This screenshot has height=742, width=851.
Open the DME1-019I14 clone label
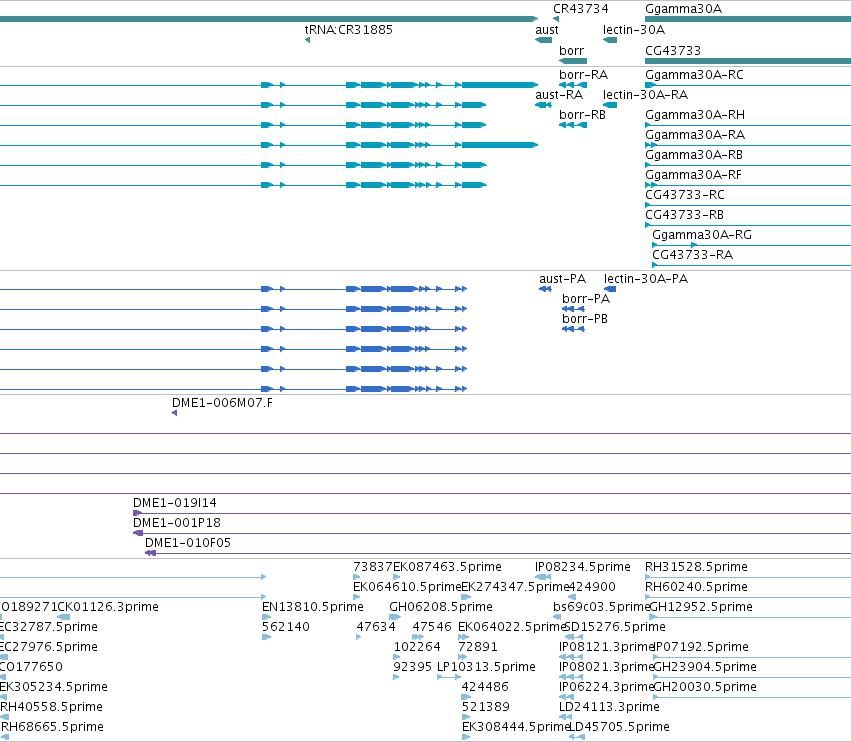click(x=174, y=503)
